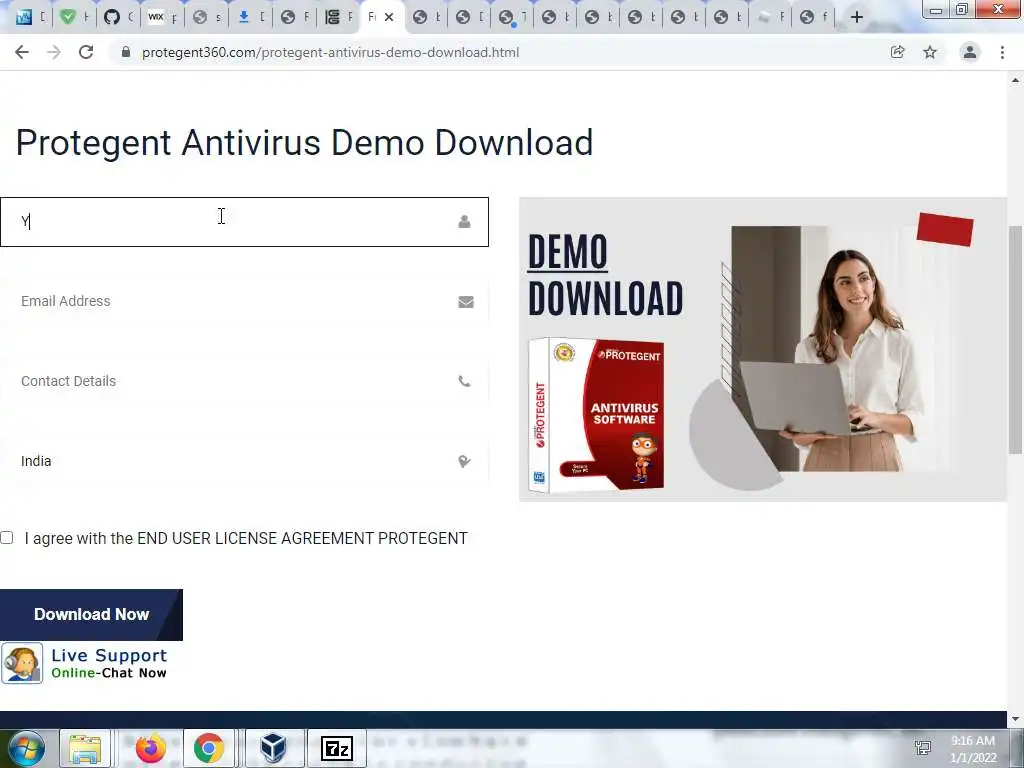
Task: Close the active Protegent tab
Action: (389, 17)
